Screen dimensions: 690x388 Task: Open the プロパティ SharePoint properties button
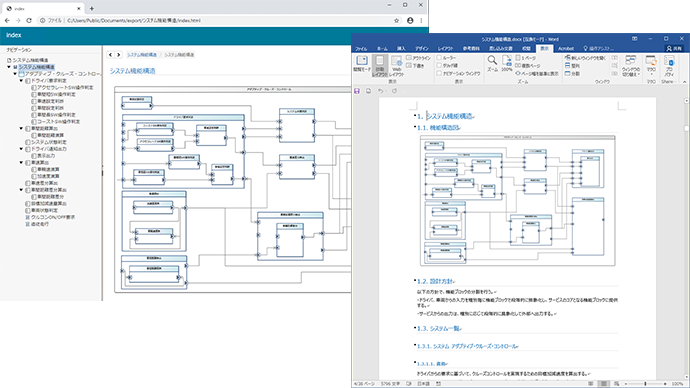coord(669,66)
